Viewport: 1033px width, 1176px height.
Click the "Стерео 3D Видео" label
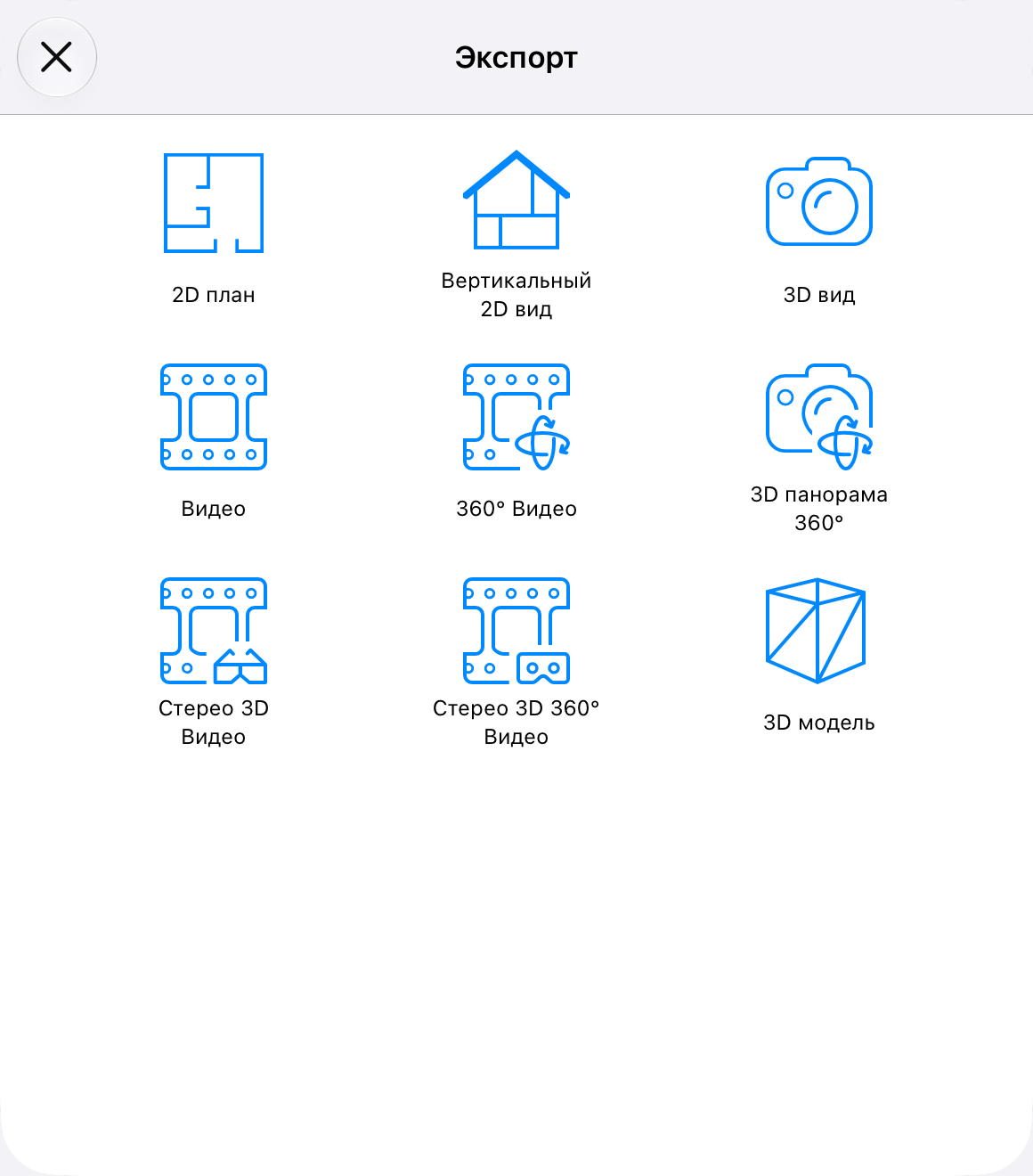(214, 723)
